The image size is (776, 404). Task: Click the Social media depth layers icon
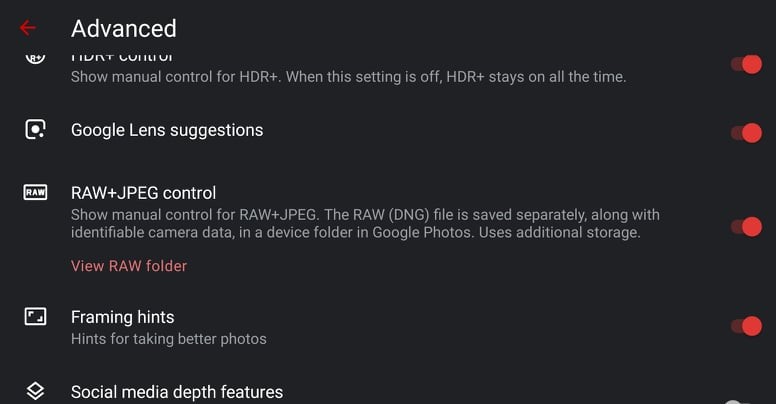(35, 391)
